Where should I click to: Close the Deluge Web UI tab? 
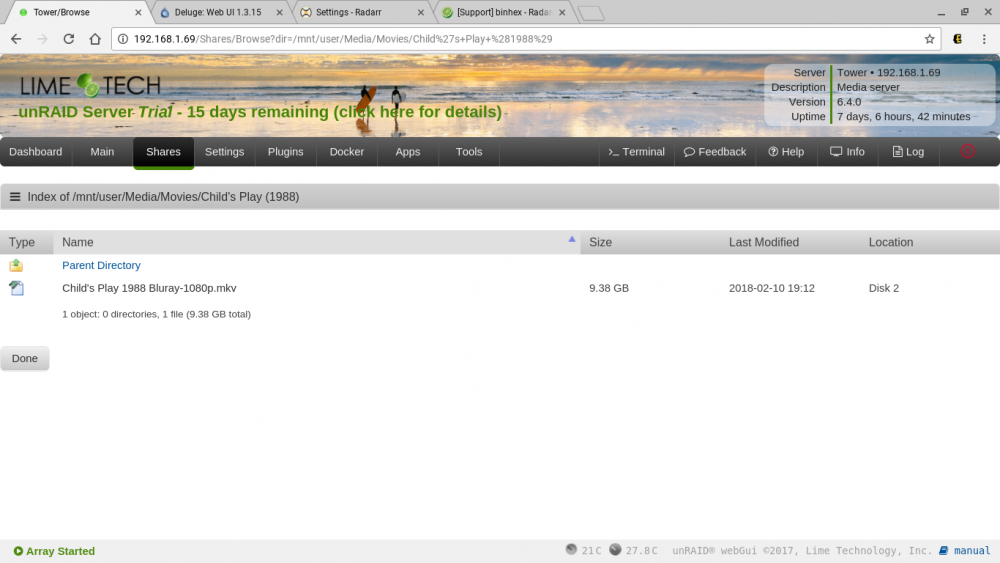pos(279,12)
